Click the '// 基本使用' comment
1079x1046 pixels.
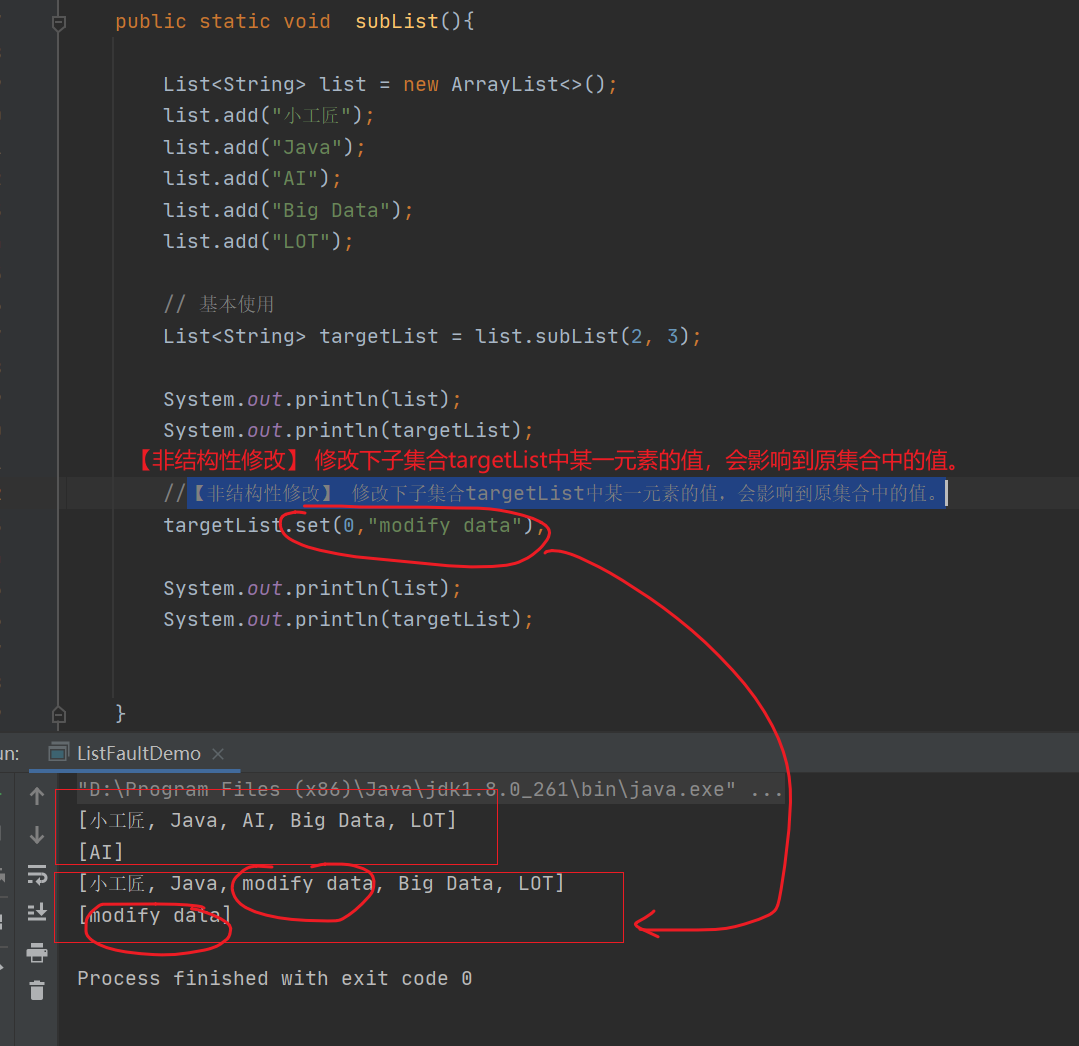pos(219,304)
